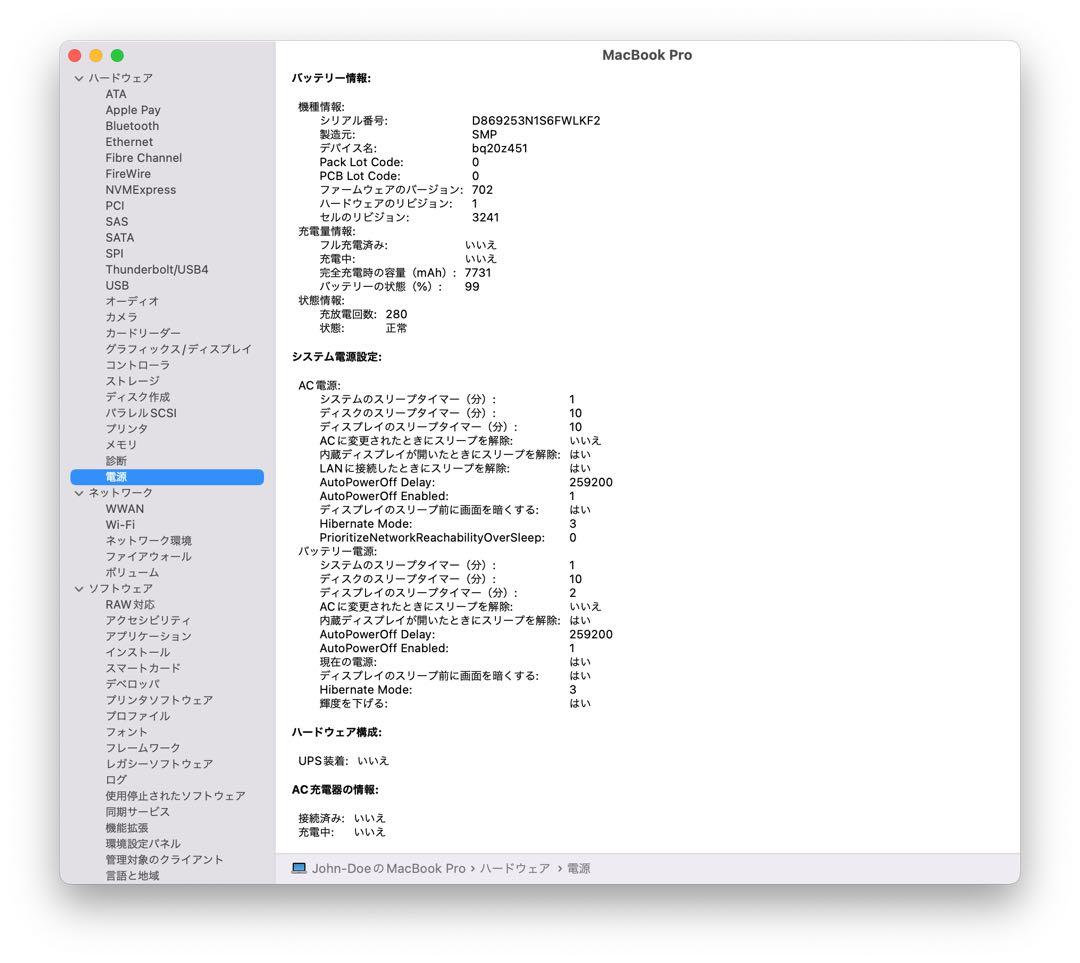The height and width of the screenshot is (963, 1080).
Task: Click the MacBook Pro computer icon in breadcrumb
Action: (x=297, y=869)
